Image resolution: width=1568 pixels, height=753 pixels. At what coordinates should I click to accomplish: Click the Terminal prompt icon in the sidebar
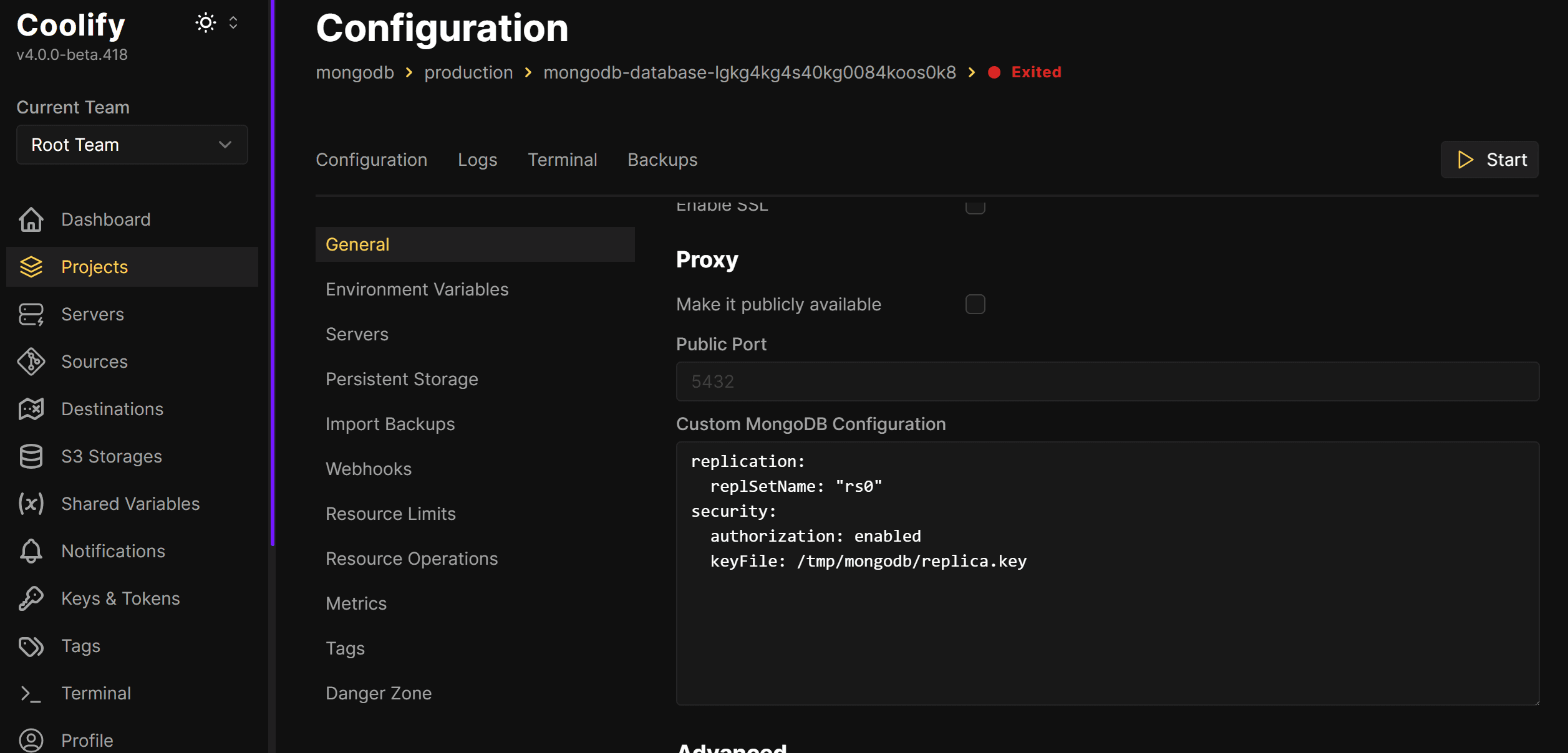tap(31, 693)
